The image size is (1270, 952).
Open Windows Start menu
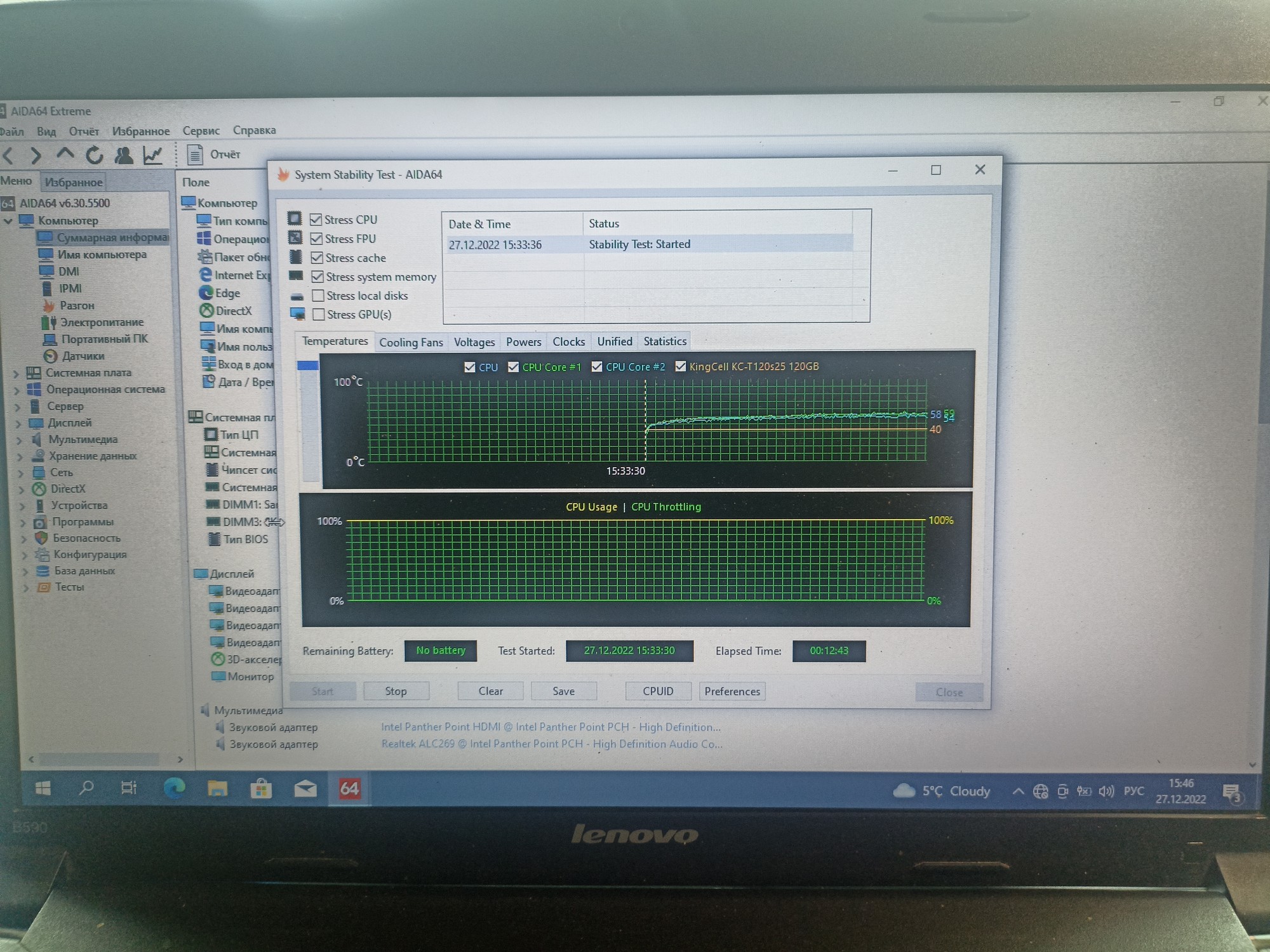coord(43,788)
